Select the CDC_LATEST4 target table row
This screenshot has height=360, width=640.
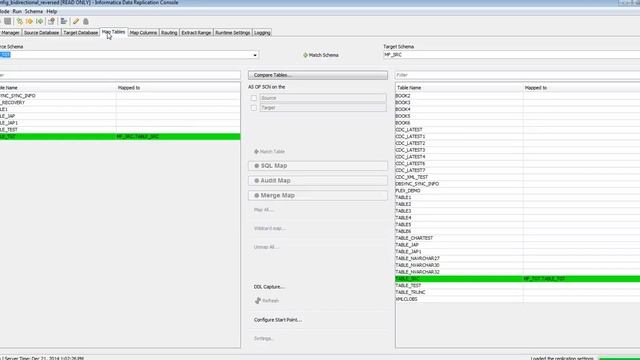(518, 157)
